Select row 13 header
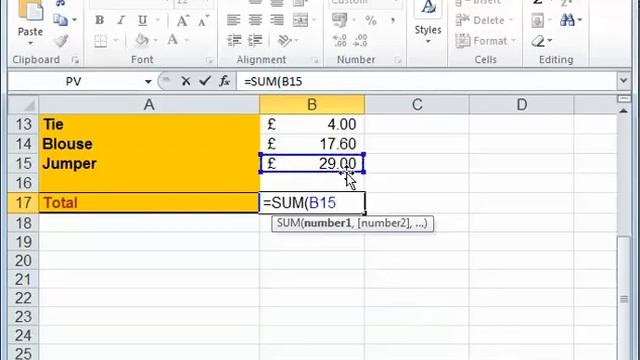Viewport: 640px width, 360px height. click(24, 124)
